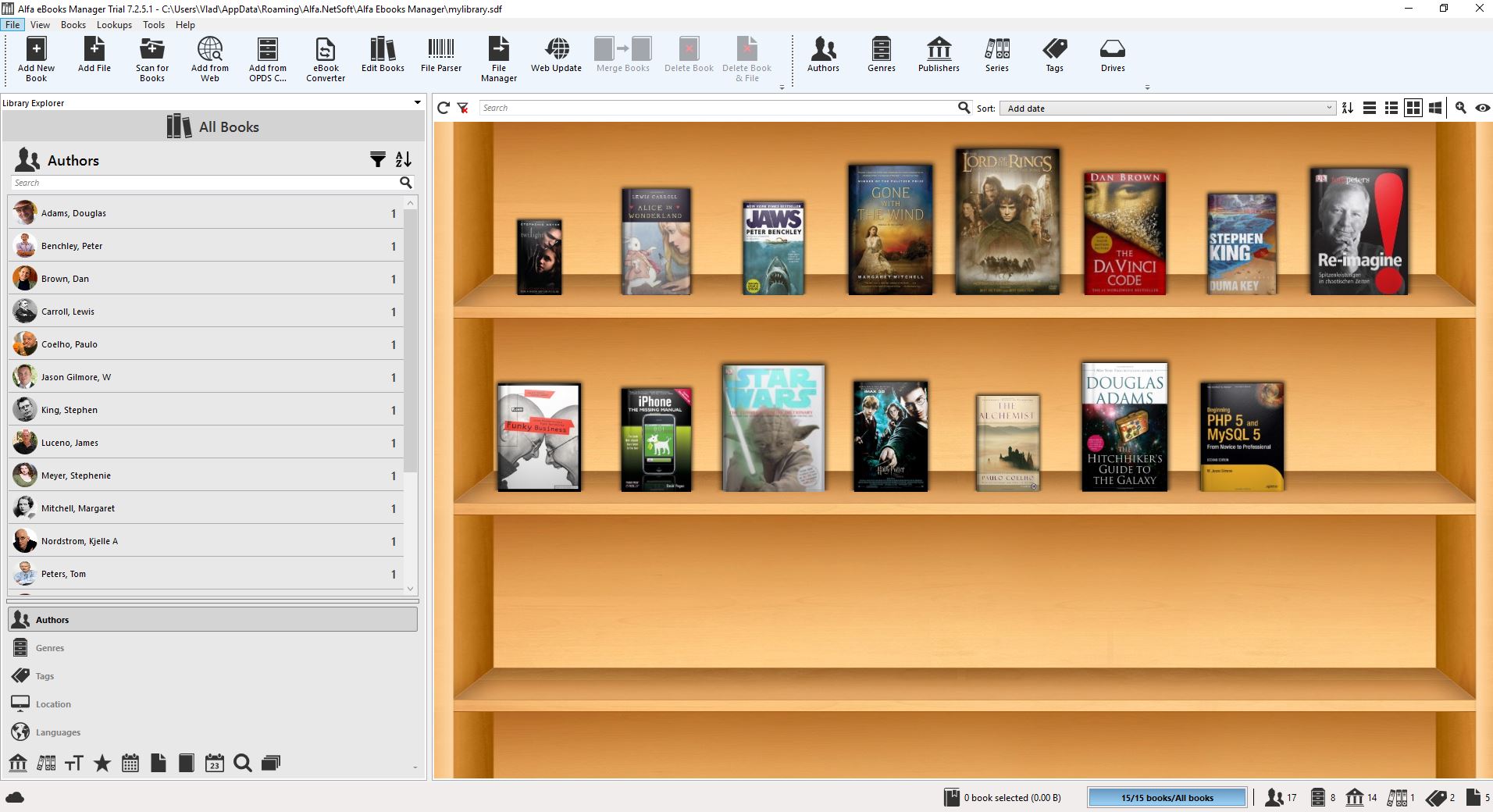
Task: Switch to plain list view
Action: 1370,108
